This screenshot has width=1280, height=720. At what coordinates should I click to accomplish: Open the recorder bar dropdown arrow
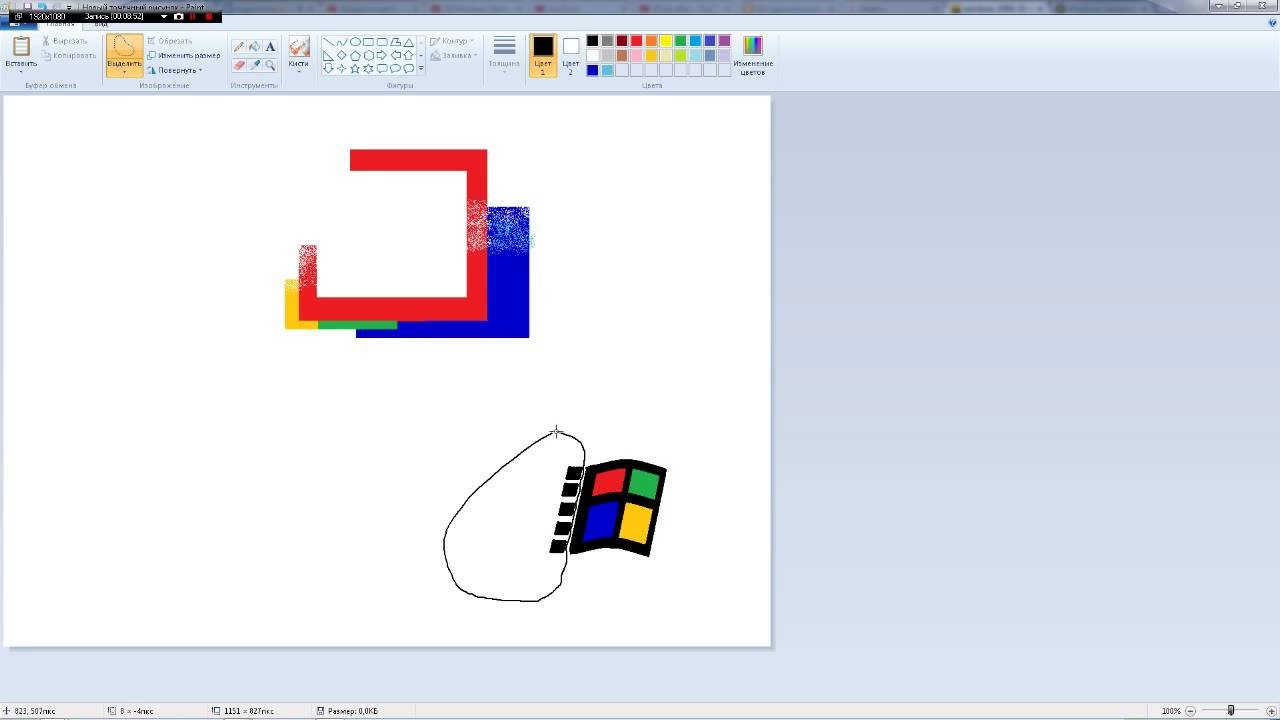click(164, 17)
